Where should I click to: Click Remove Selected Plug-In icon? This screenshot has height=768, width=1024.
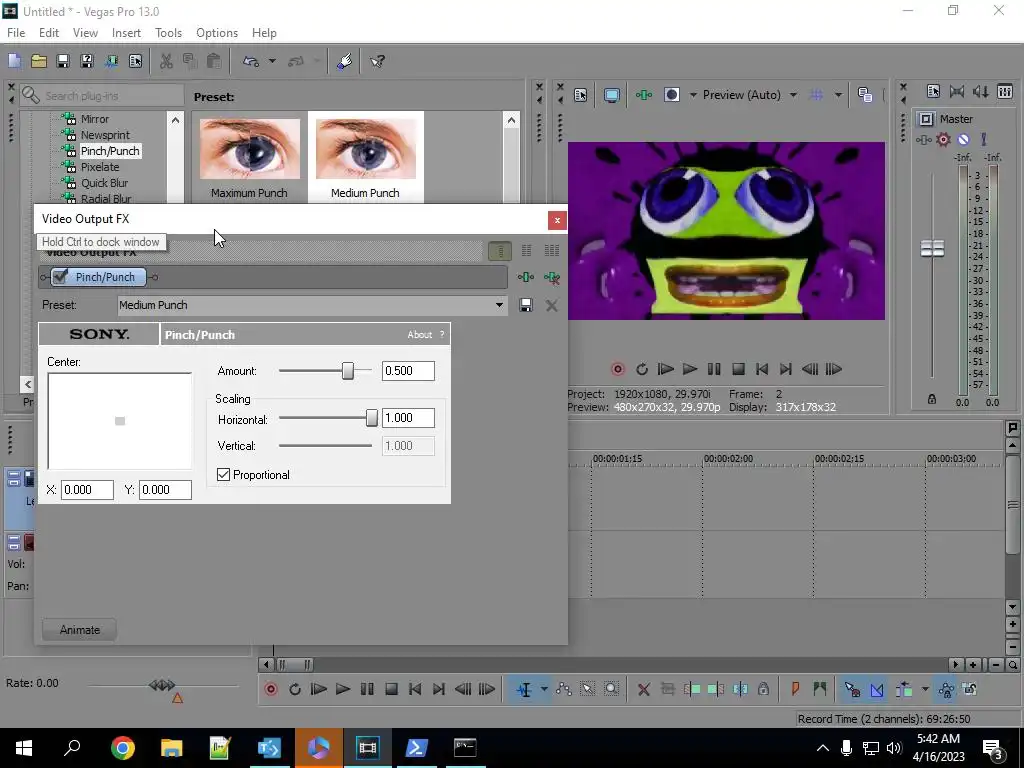tap(552, 278)
